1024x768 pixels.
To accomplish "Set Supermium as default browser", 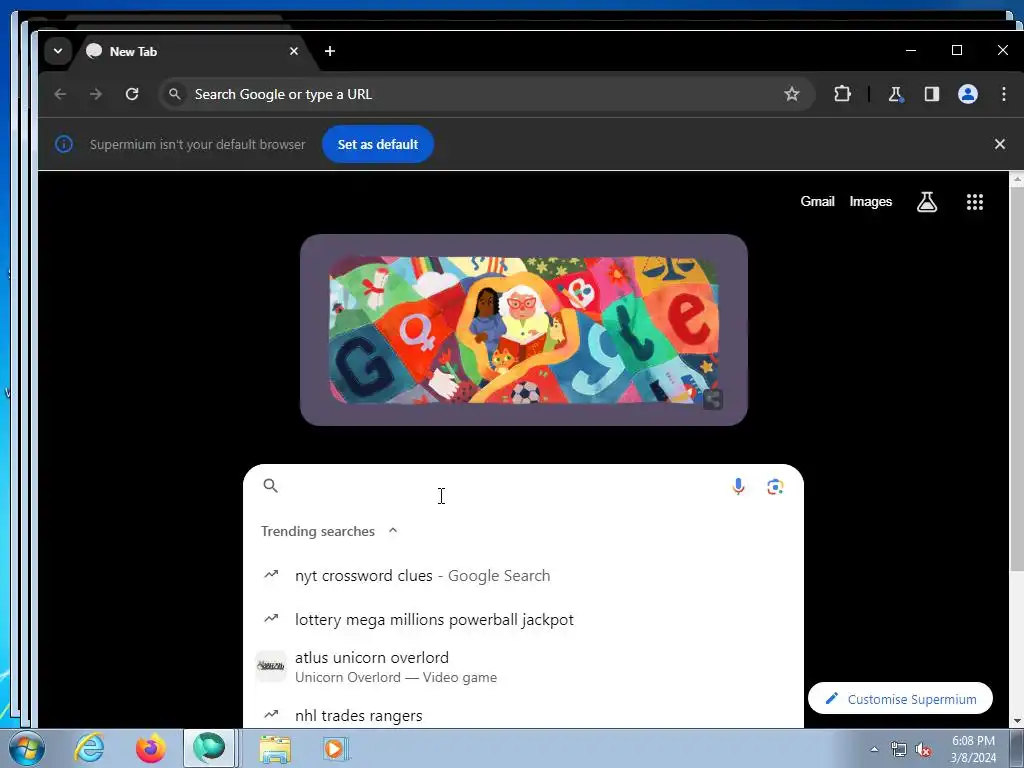I will pos(377,144).
